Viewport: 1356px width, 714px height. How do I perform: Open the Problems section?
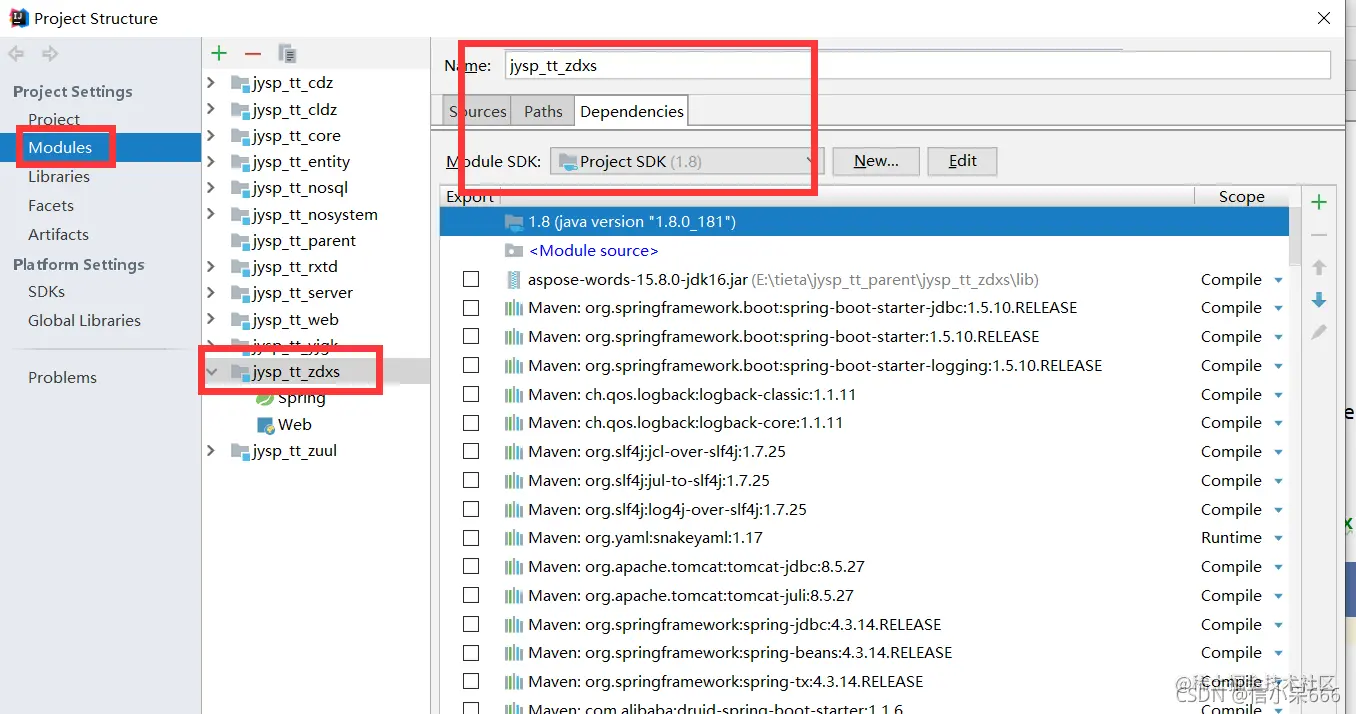pos(62,378)
